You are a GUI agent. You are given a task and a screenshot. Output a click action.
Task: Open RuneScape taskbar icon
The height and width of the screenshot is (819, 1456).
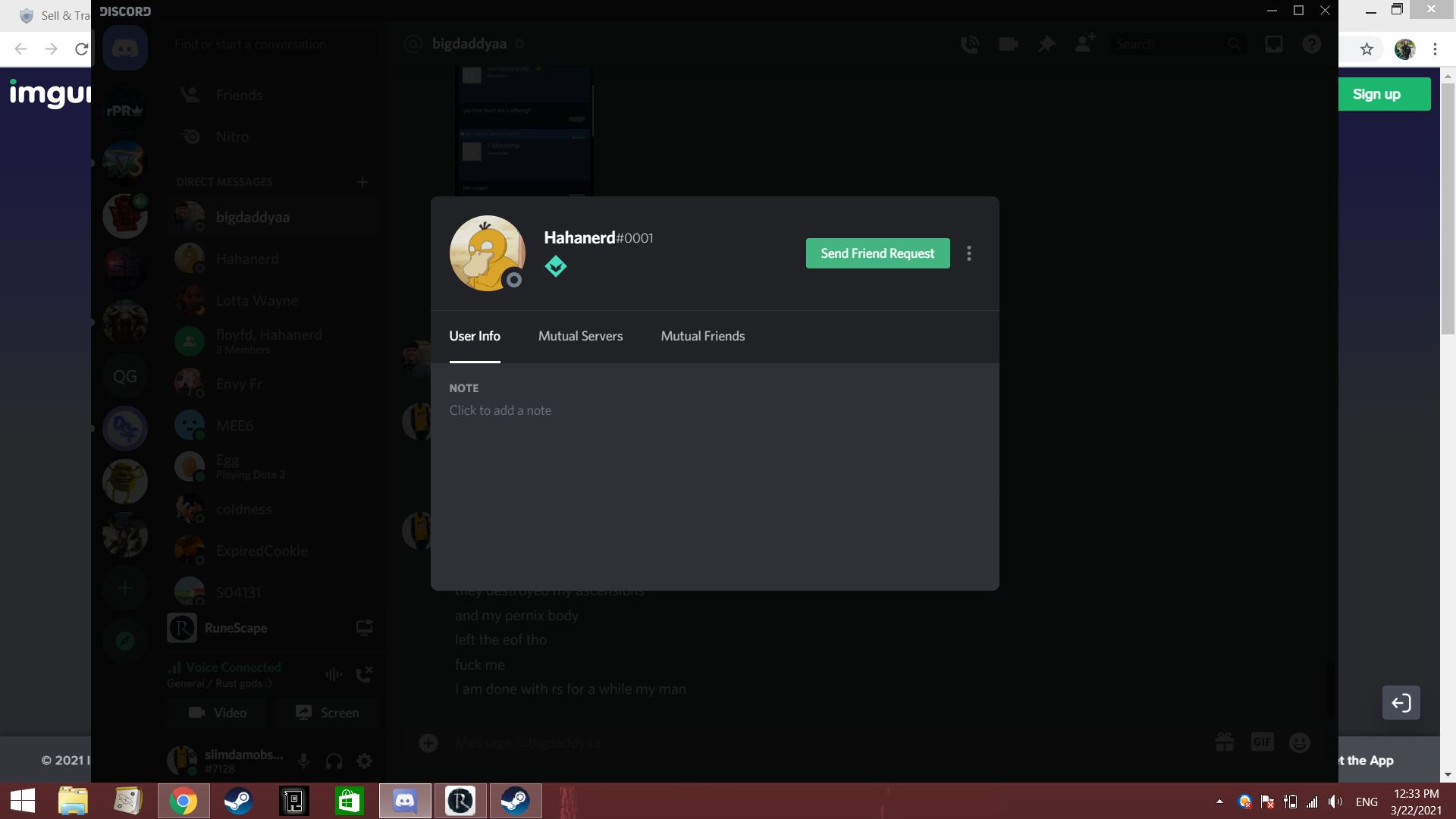pyautogui.click(x=460, y=801)
